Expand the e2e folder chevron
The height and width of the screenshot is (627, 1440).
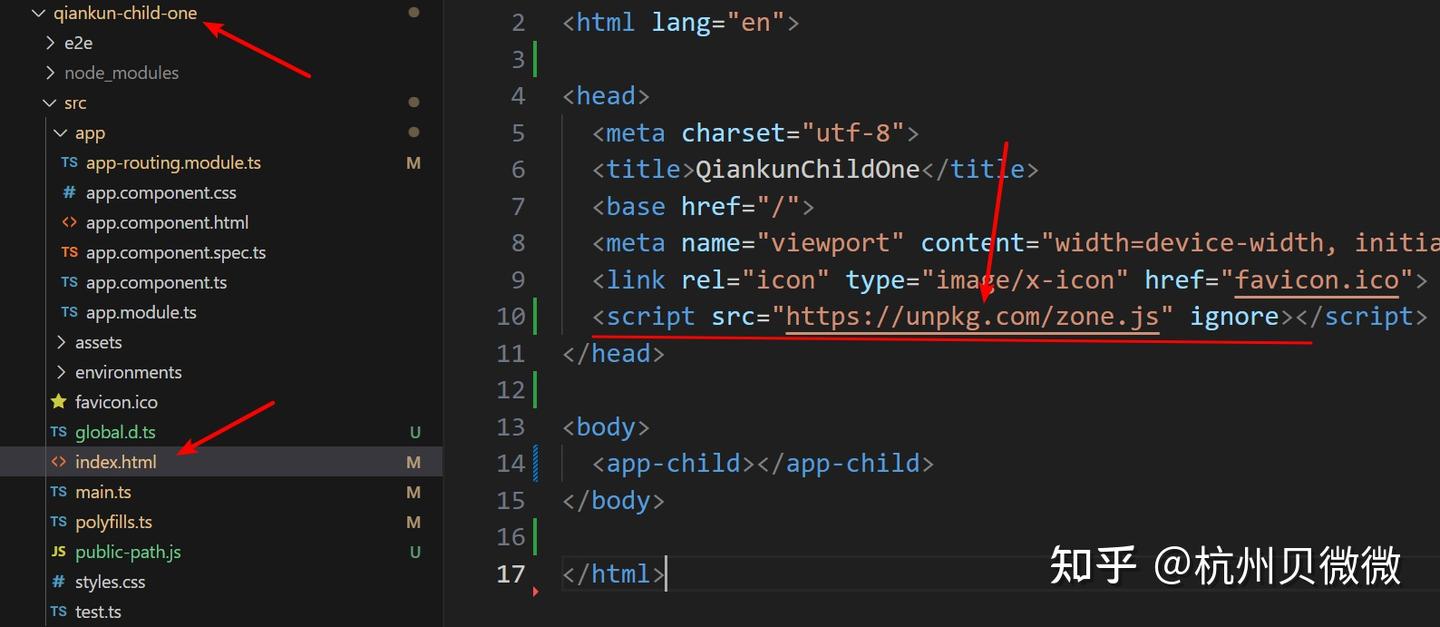tap(50, 43)
